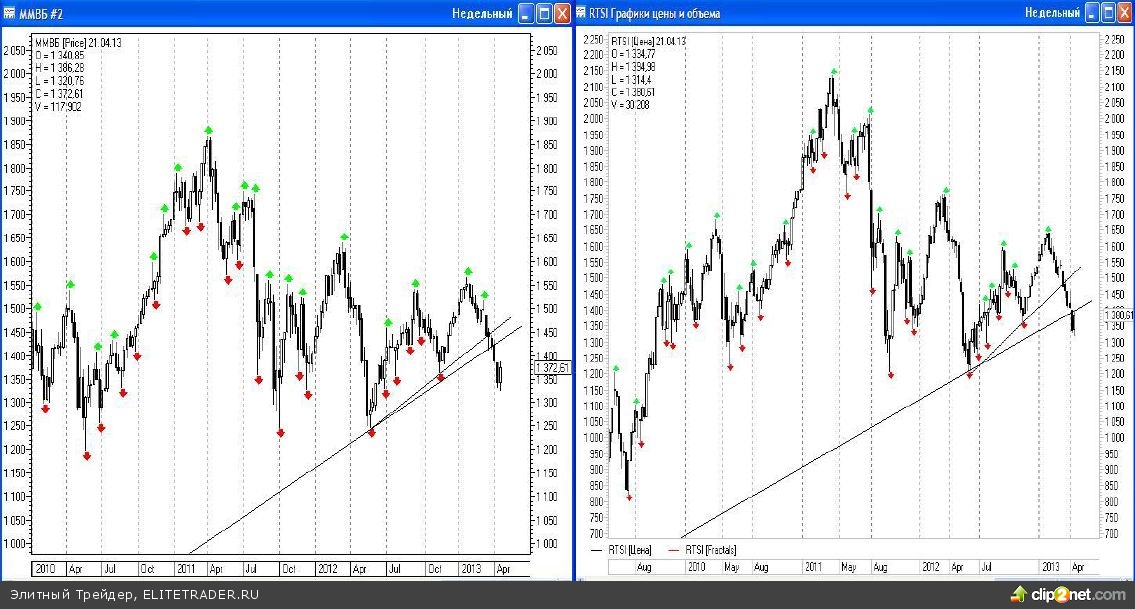
Task: Click the MMVB #2 title bar text
Action: (41, 14)
